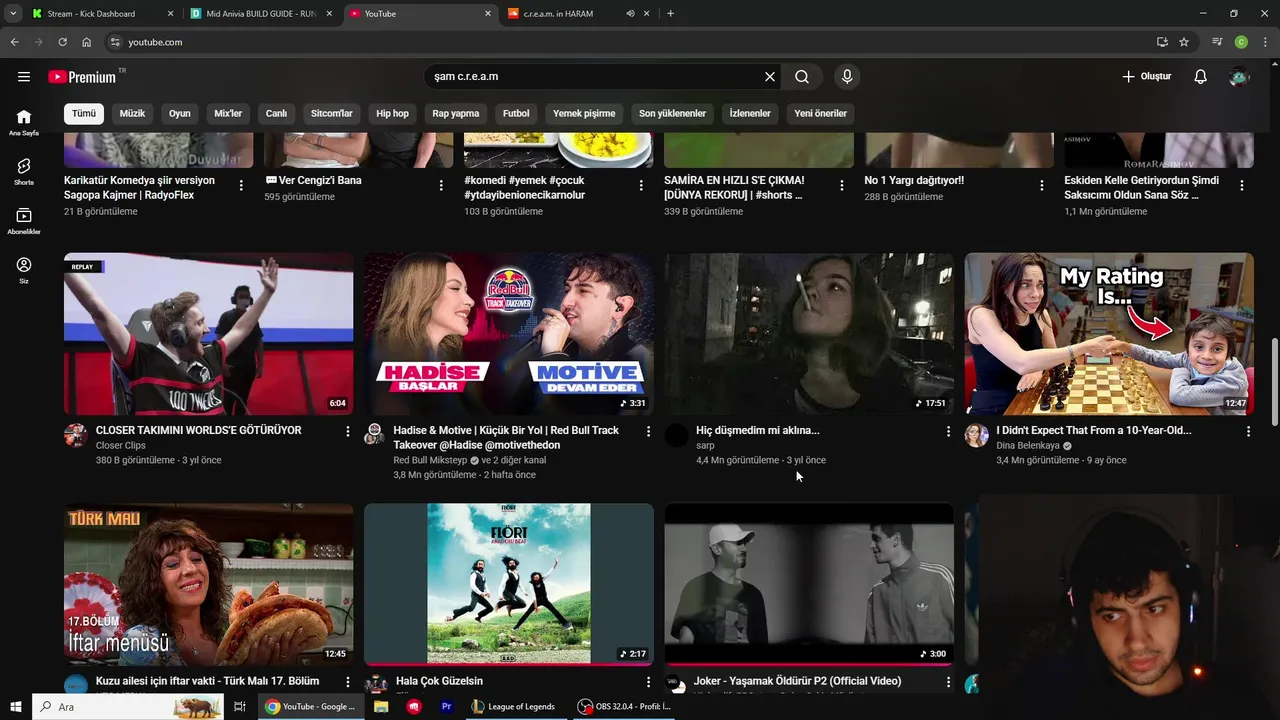Select the Futbol filter chip

[516, 113]
